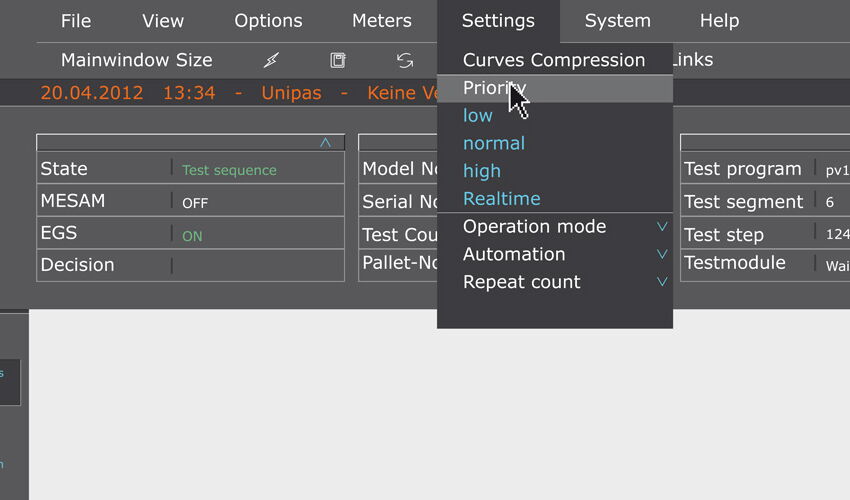The image size is (850, 500).
Task: Click the refresh arrows toolbar icon
Action: pos(405,60)
